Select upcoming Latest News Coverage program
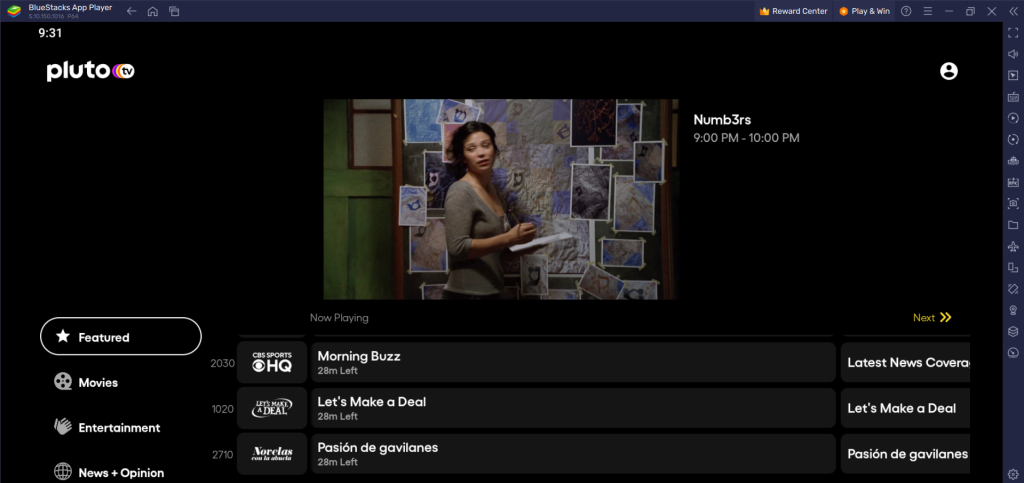The height and width of the screenshot is (483, 1024). click(905, 362)
